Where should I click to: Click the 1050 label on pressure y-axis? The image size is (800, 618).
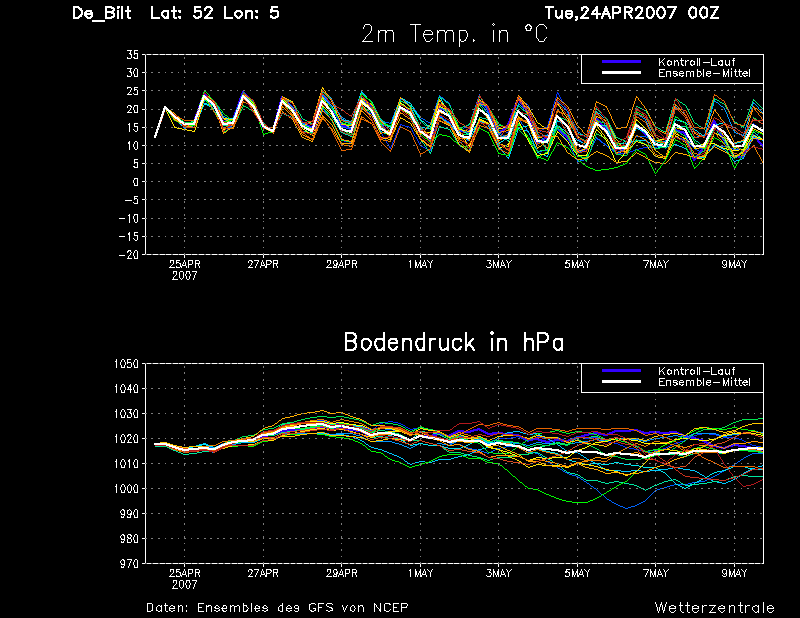127,364
